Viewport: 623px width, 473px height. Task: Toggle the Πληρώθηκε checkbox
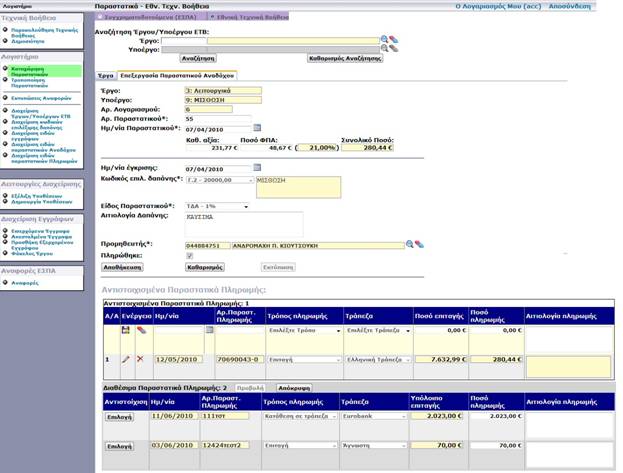(x=190, y=255)
